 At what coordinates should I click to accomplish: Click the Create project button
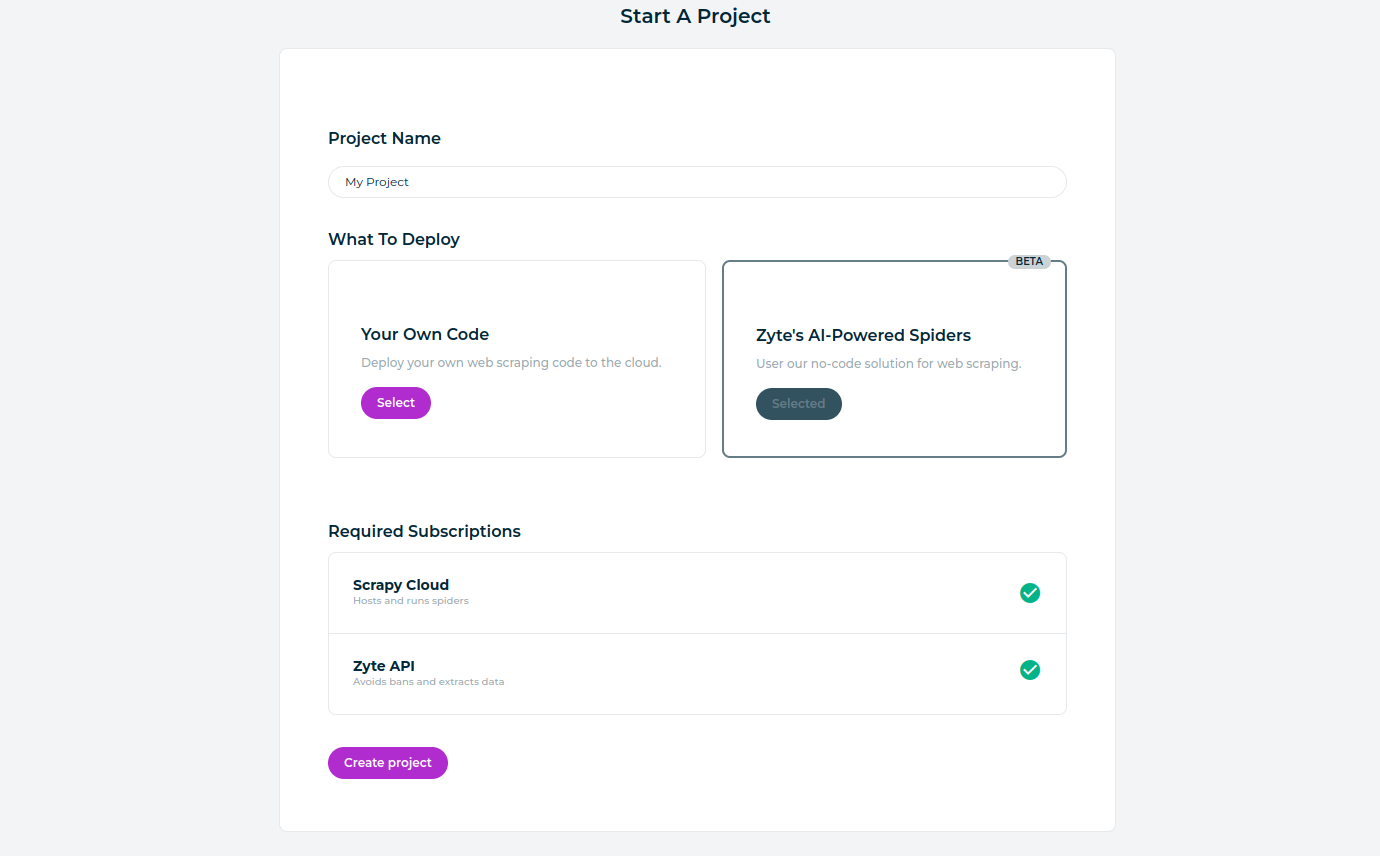[x=388, y=763]
